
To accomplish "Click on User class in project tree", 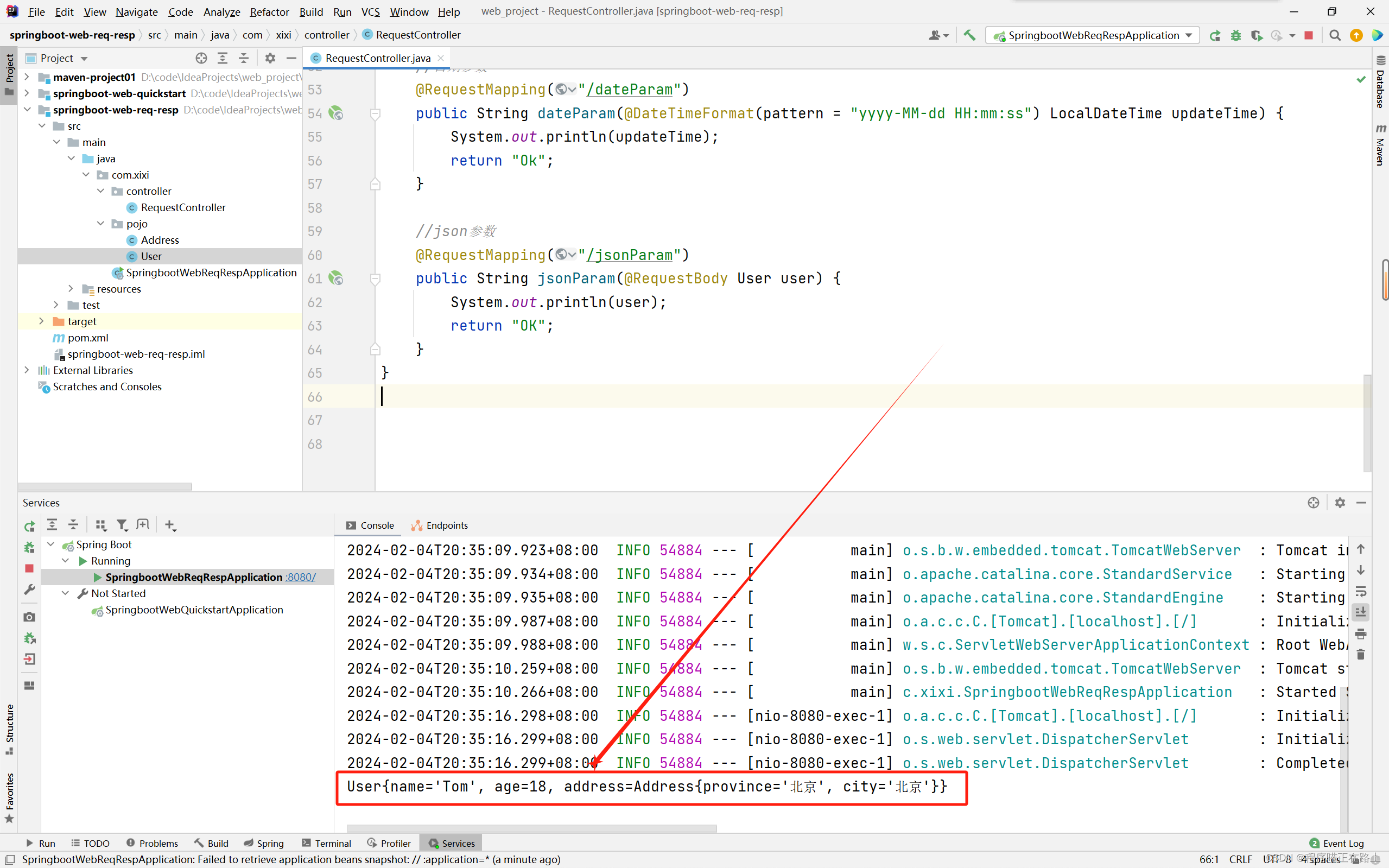I will pos(151,255).
